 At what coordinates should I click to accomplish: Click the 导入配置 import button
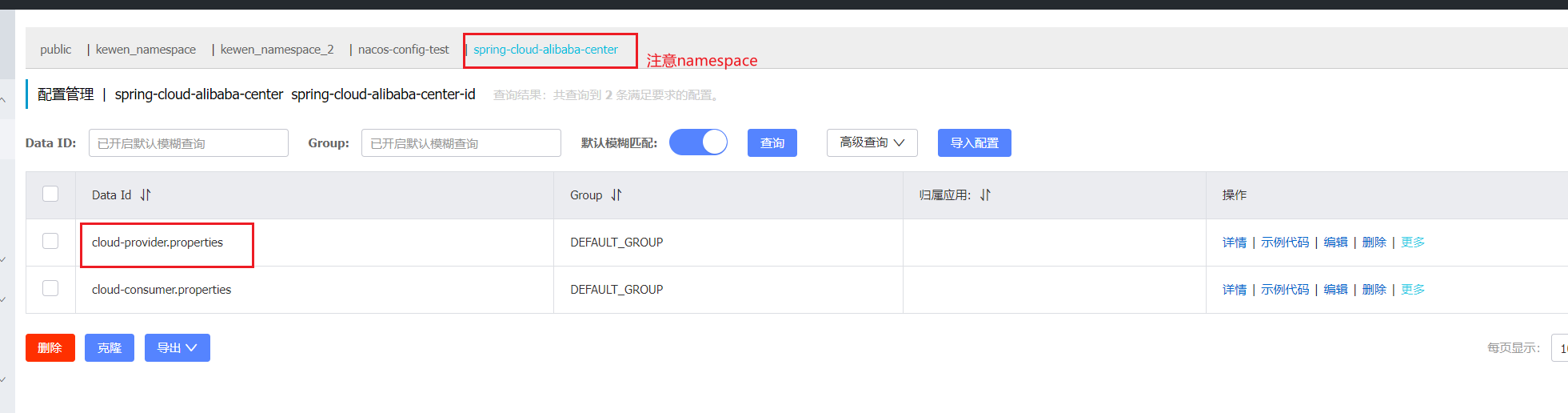(975, 142)
